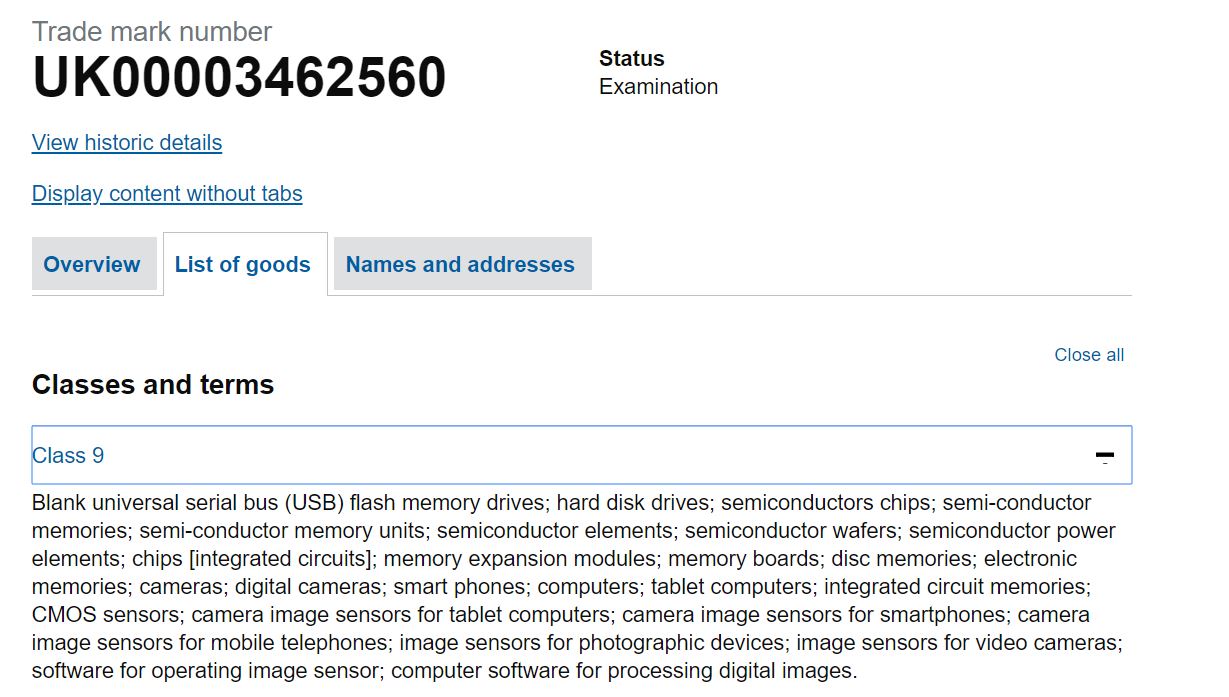
Task: Click the Classes and terms heading
Action: (153, 385)
